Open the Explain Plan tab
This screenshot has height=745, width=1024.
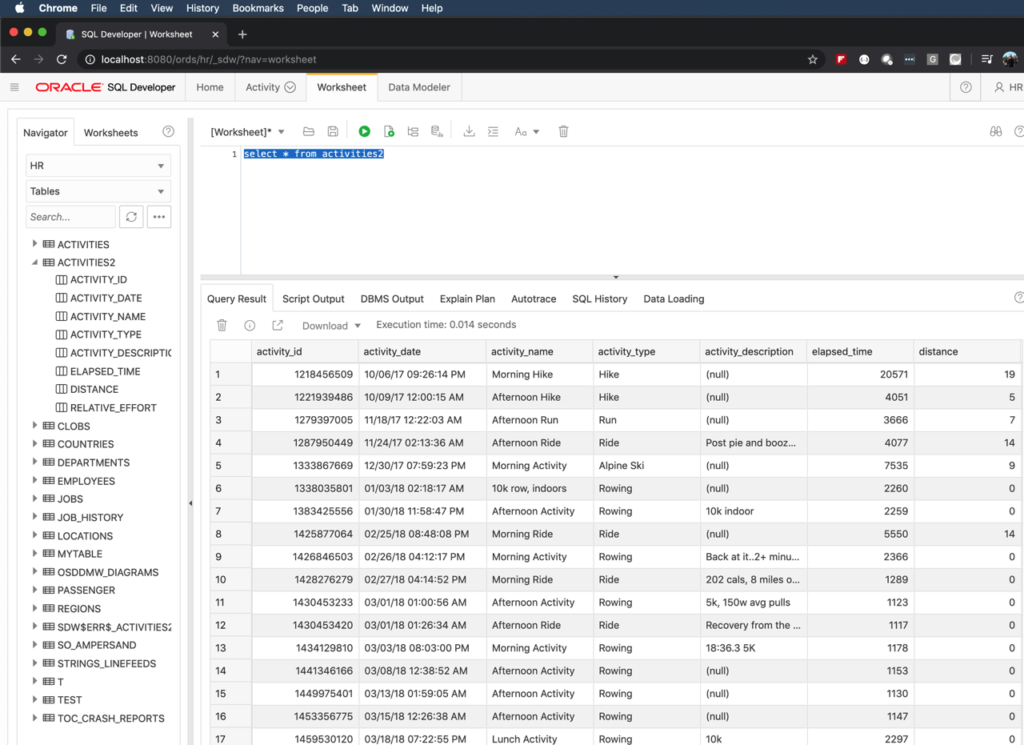click(x=467, y=299)
